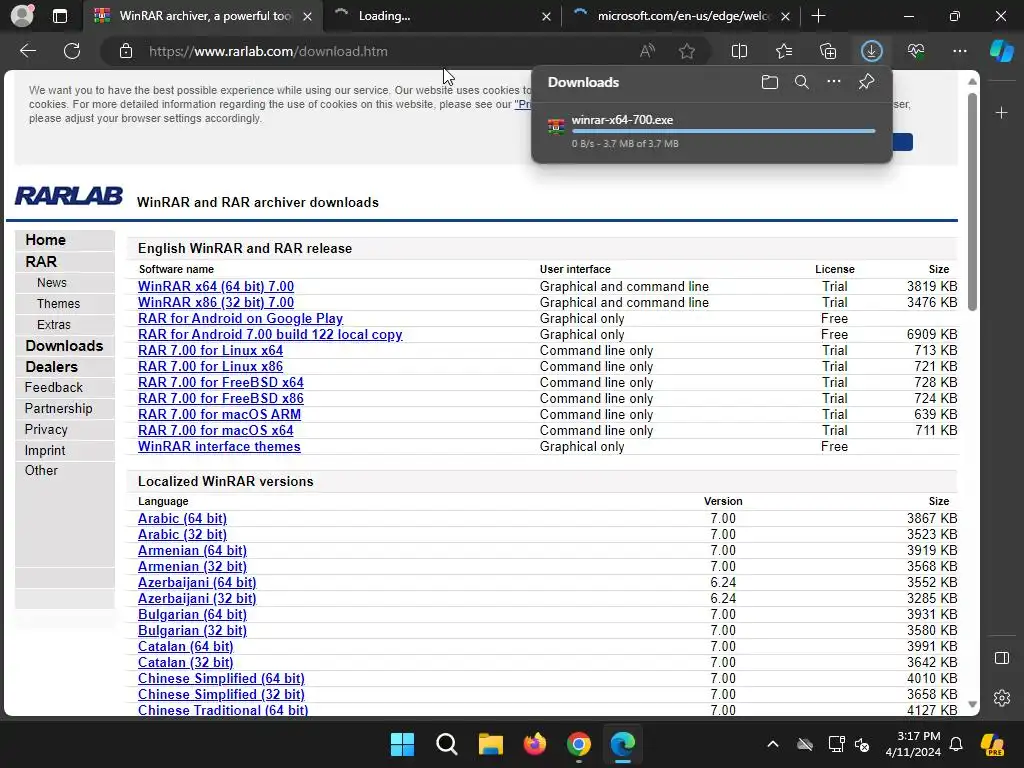Open the Edge profile avatar
1024x768 pixels.
(x=22, y=16)
